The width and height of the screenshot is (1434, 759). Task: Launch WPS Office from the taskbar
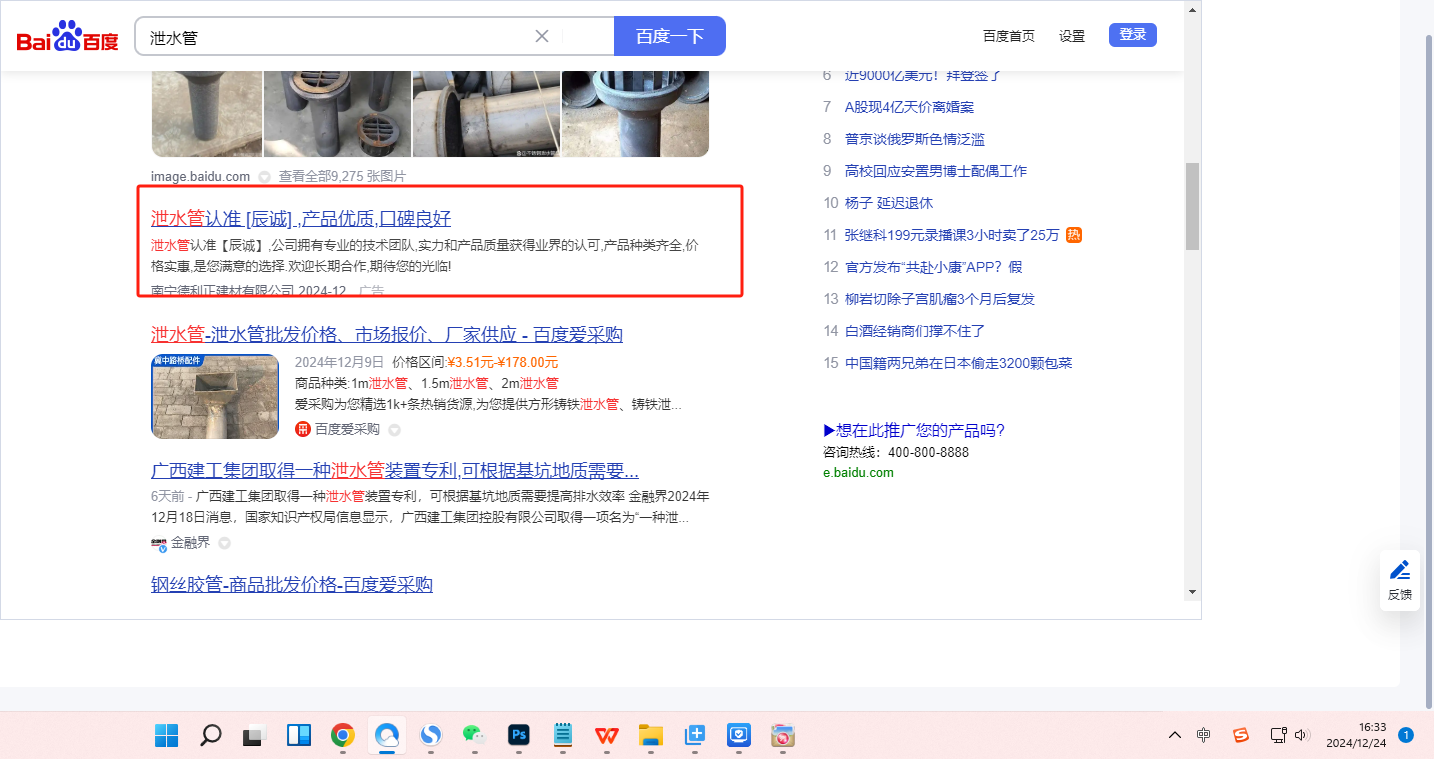(607, 736)
